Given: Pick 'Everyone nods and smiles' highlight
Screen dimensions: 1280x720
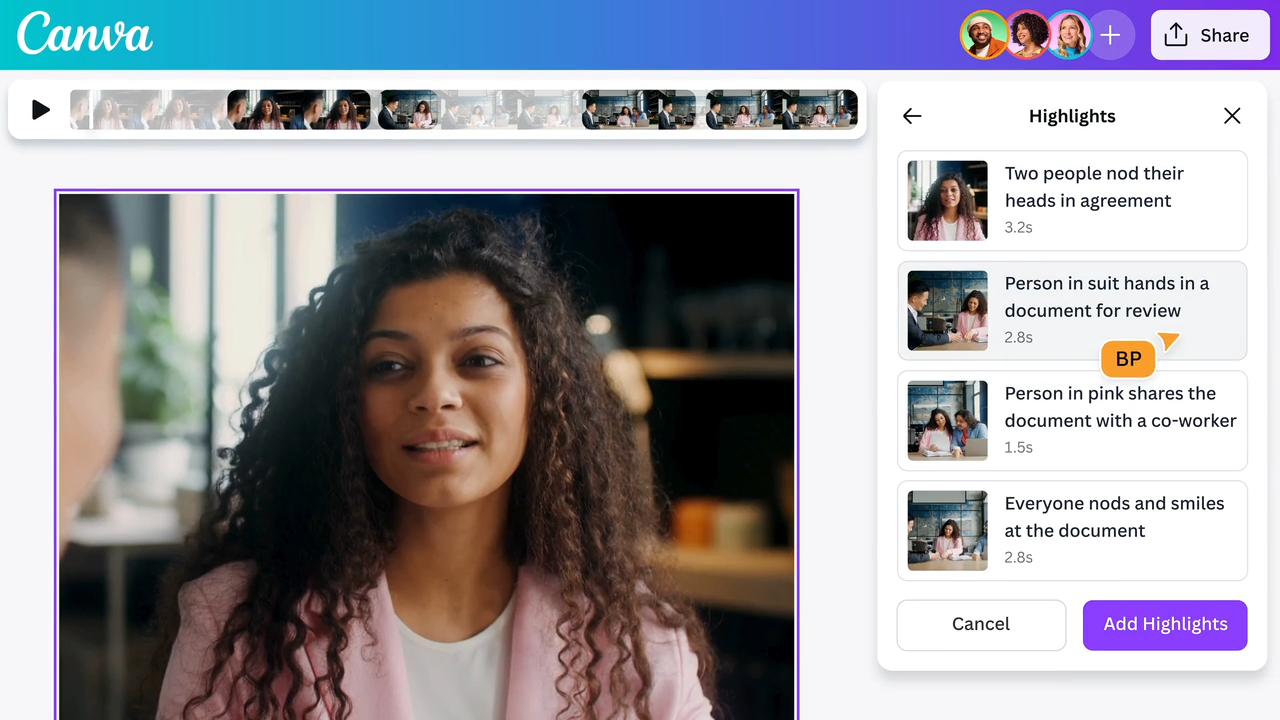Looking at the screenshot, I should pos(1072,530).
